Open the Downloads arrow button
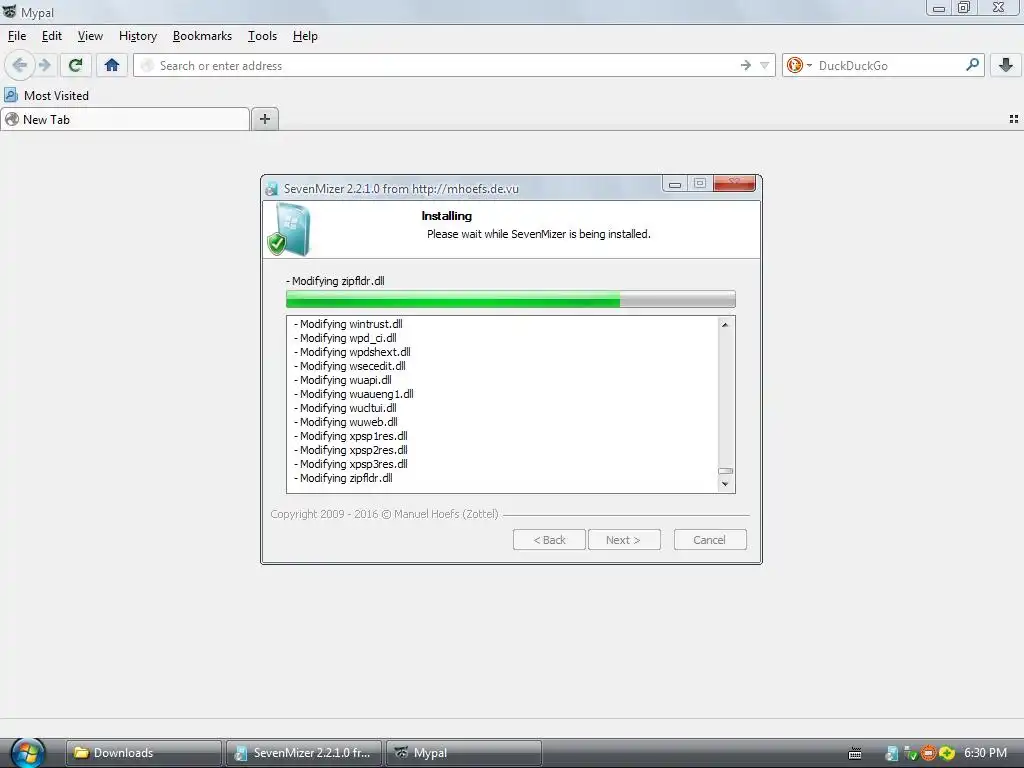 (x=1006, y=65)
